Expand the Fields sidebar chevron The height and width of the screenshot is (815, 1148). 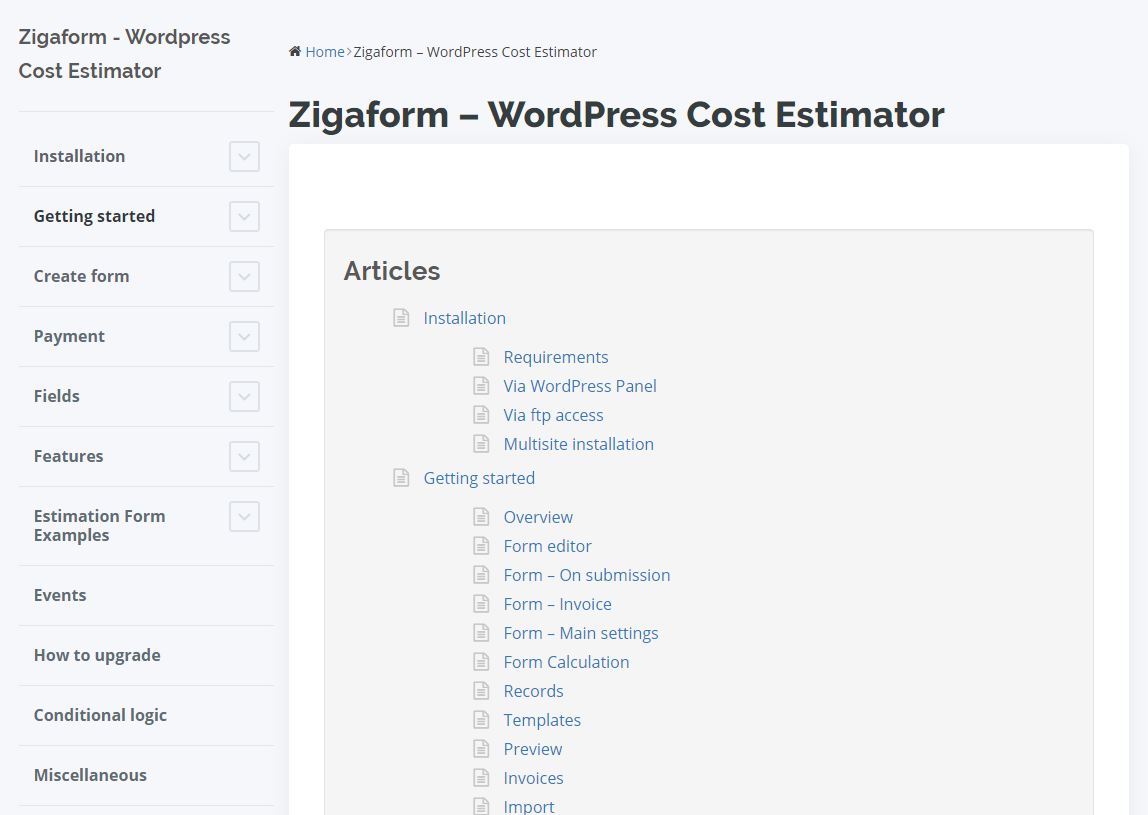click(245, 397)
